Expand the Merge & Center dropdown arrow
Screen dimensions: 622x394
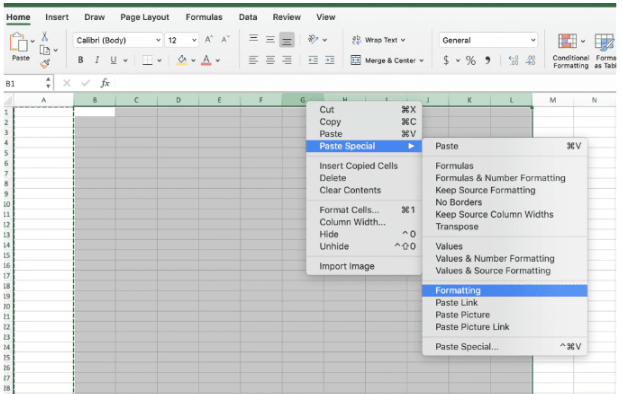421,61
